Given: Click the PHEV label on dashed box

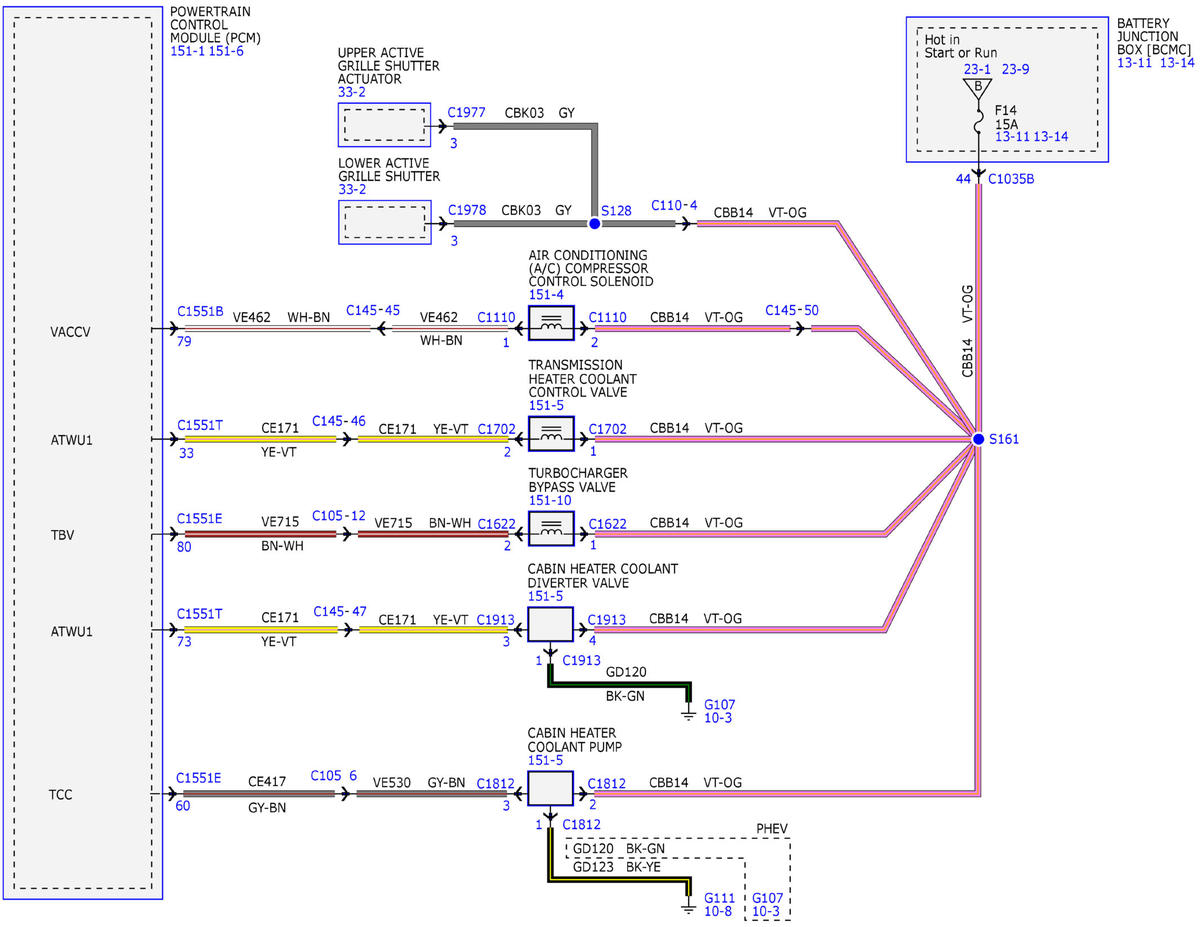Looking at the screenshot, I should (x=771, y=830).
